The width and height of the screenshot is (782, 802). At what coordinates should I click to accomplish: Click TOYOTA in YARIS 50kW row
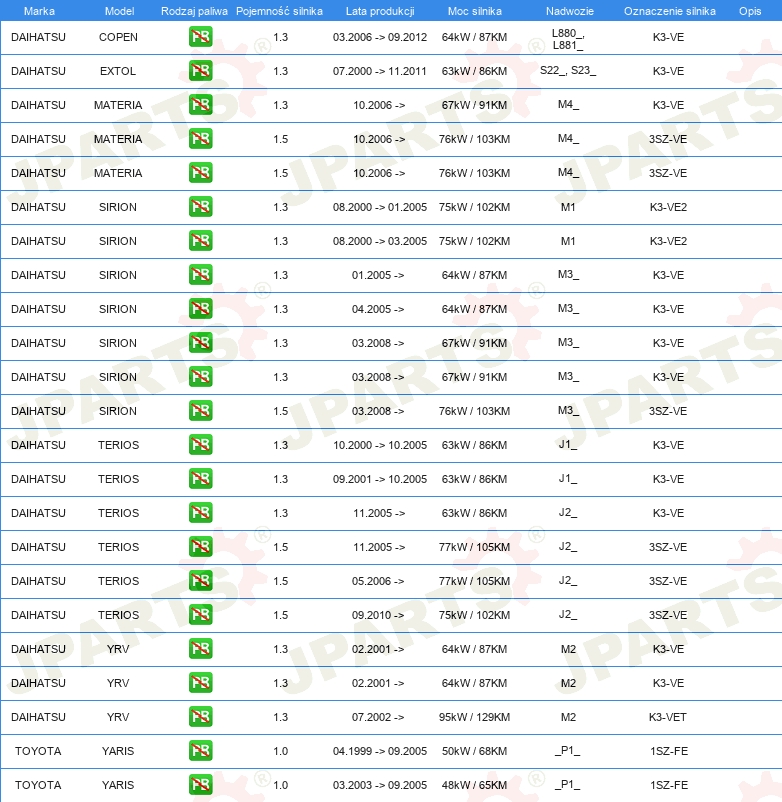click(38, 751)
